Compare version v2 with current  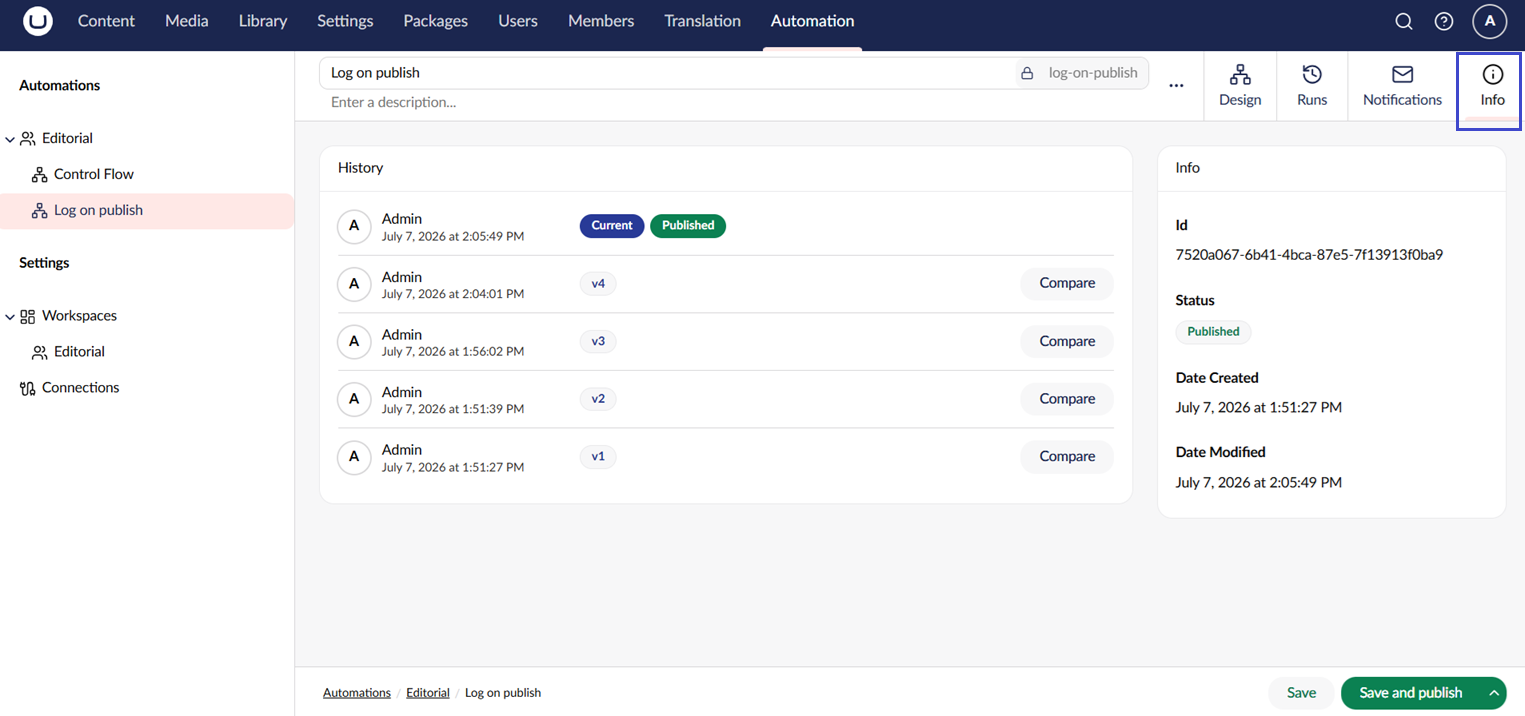click(1067, 398)
